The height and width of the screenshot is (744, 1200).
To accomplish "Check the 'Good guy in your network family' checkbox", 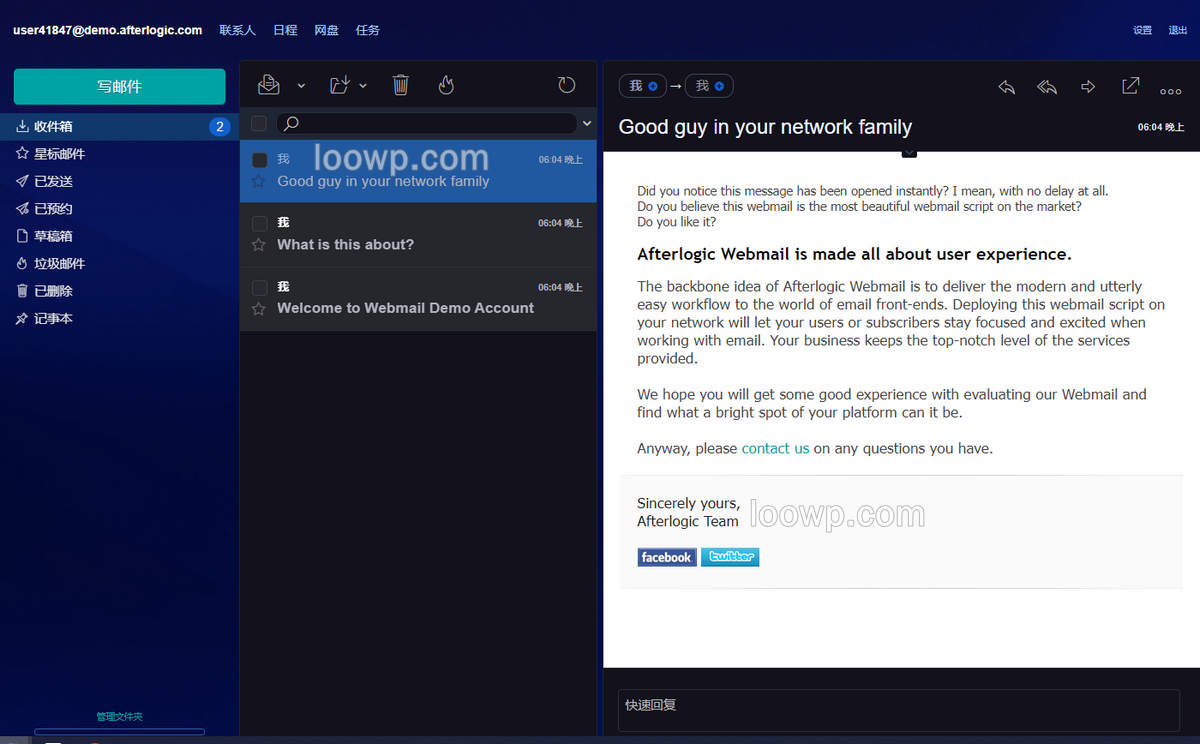I will tap(259, 160).
